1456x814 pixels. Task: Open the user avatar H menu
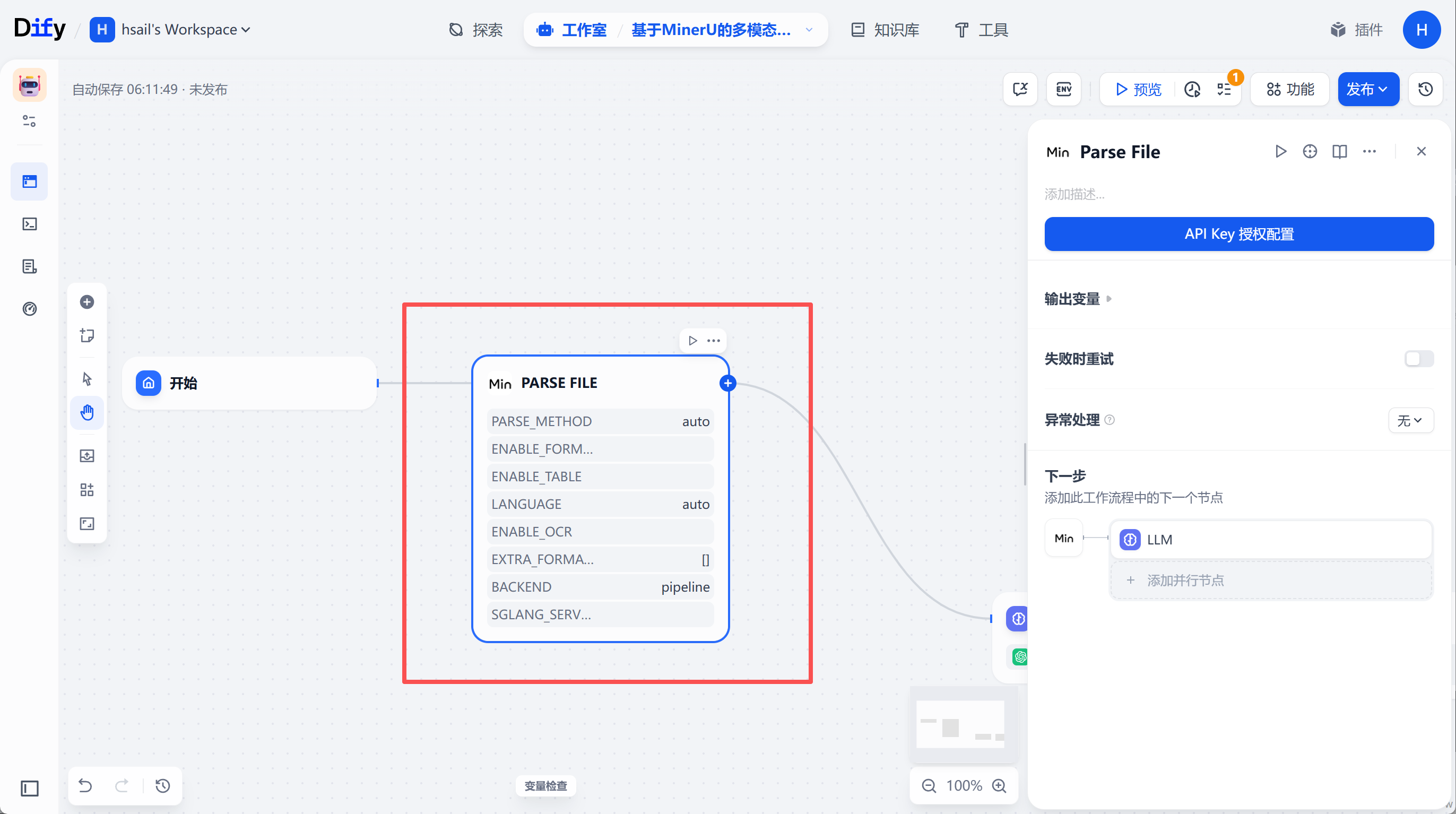click(x=1422, y=29)
